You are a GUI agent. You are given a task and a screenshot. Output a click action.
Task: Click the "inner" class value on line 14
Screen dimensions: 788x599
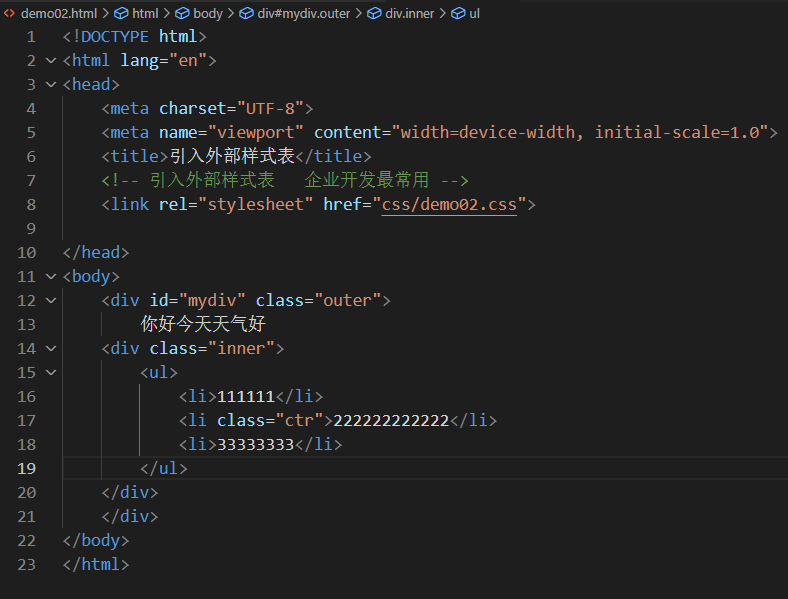coord(241,348)
